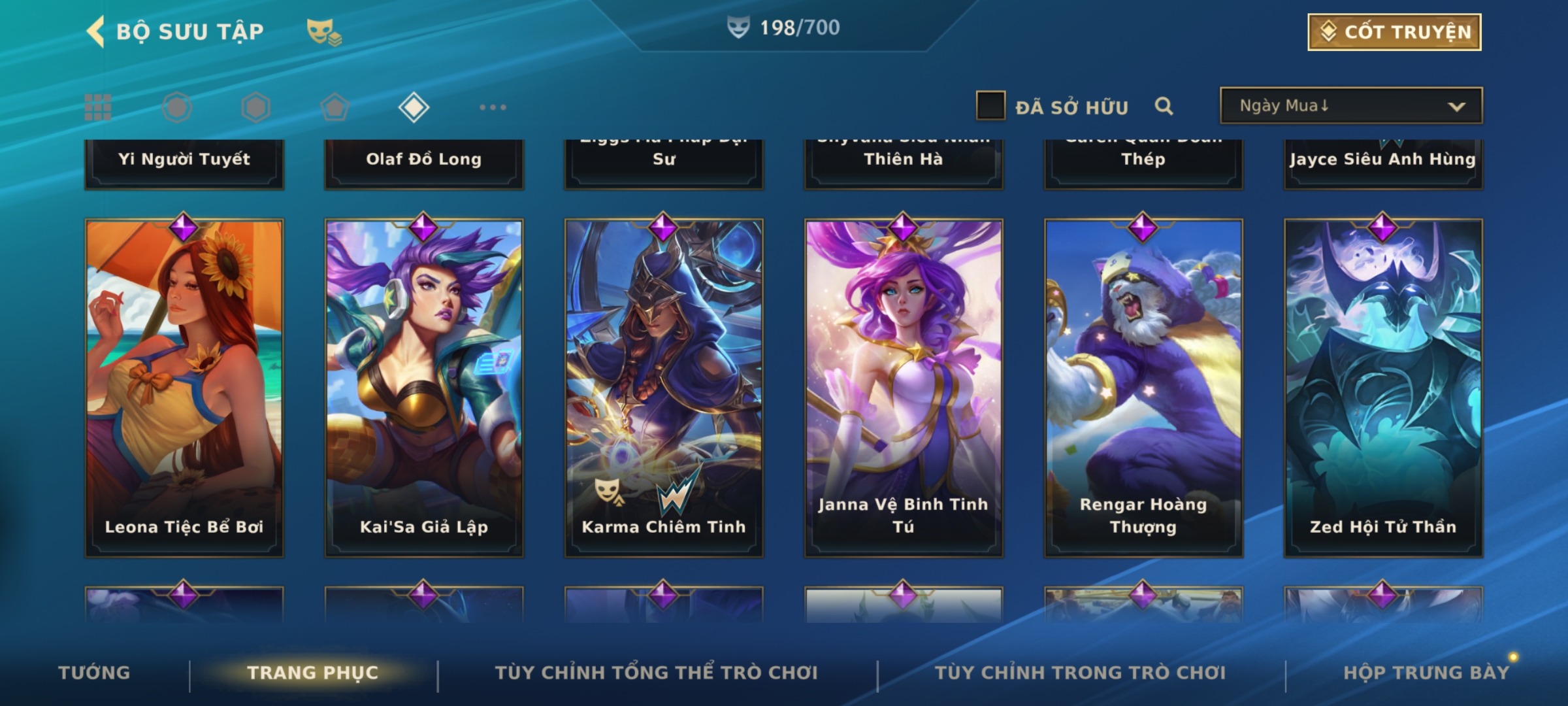Open skin search with magnifier icon
The image size is (1568, 706).
[1164, 106]
